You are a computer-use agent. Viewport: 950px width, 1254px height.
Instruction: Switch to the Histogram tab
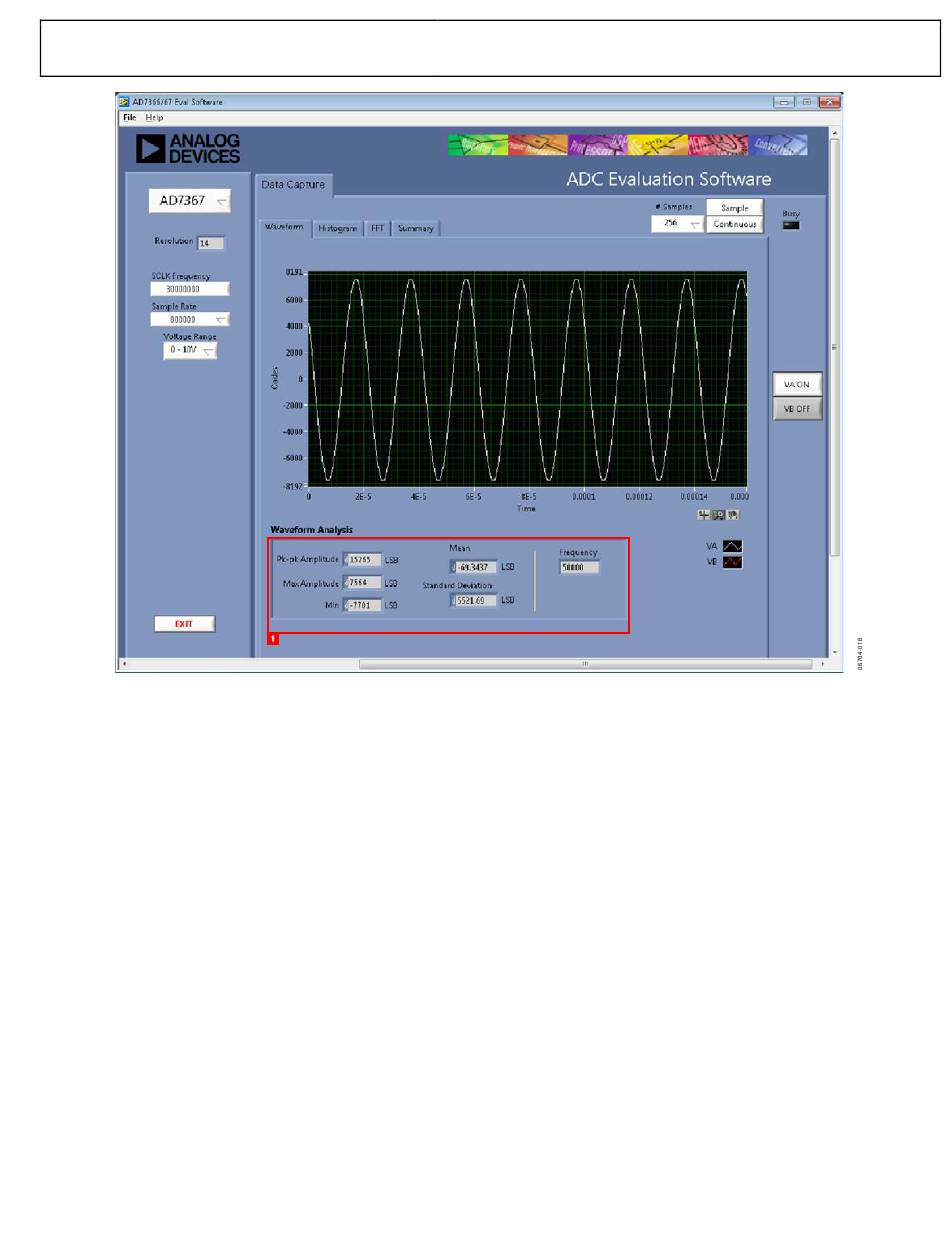[337, 229]
